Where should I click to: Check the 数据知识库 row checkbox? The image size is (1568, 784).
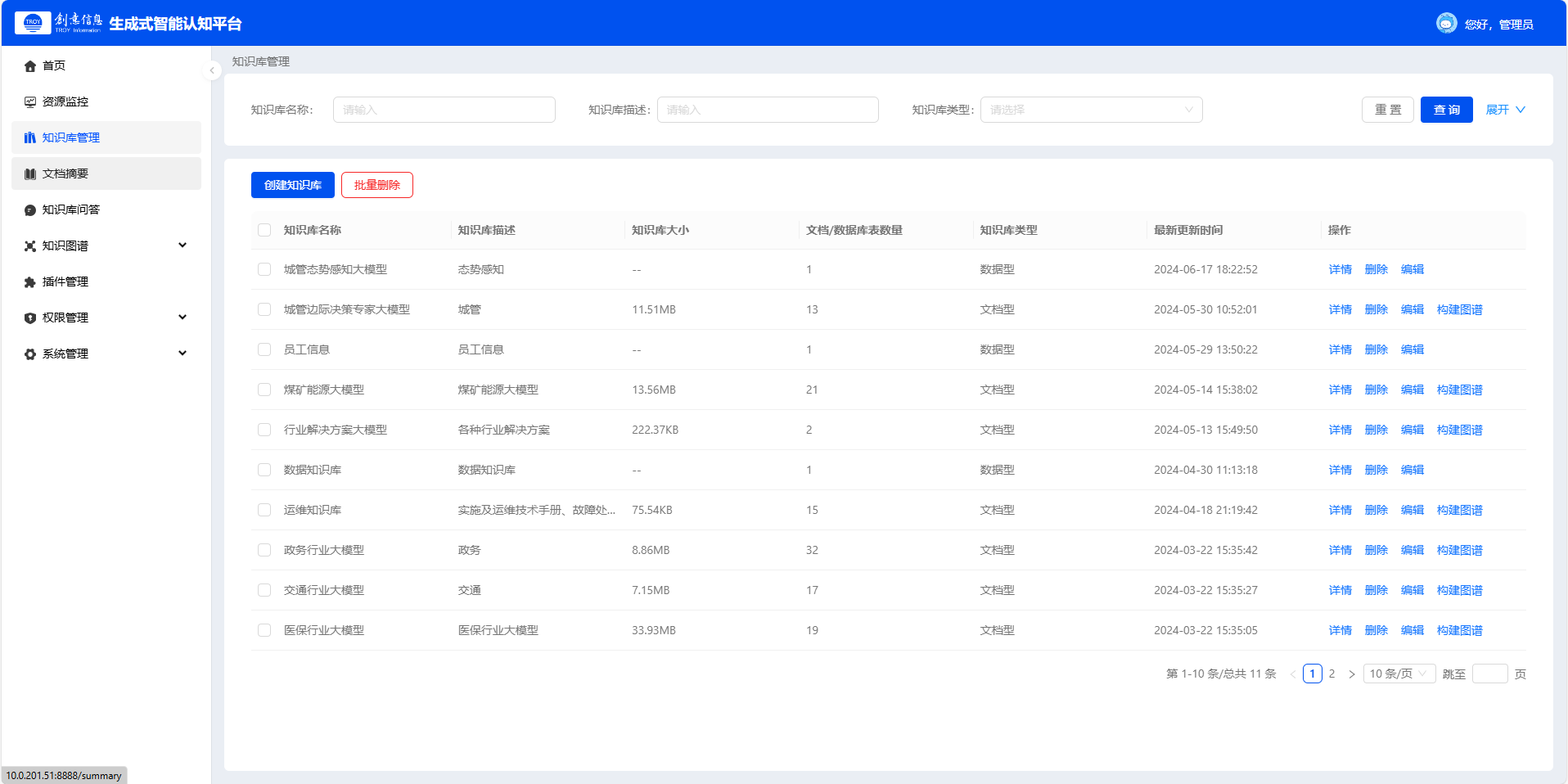click(264, 470)
